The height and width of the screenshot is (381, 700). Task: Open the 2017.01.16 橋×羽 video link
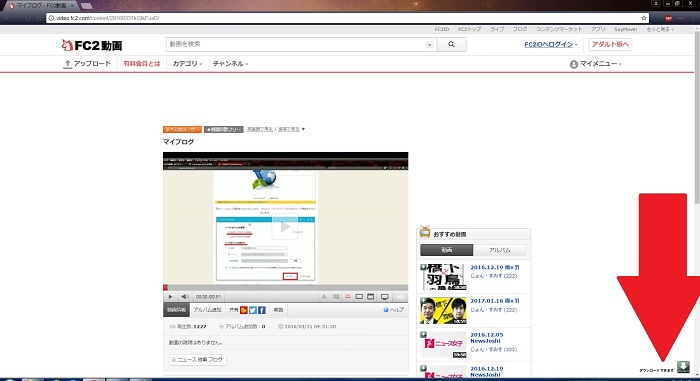pyautogui.click(x=495, y=301)
